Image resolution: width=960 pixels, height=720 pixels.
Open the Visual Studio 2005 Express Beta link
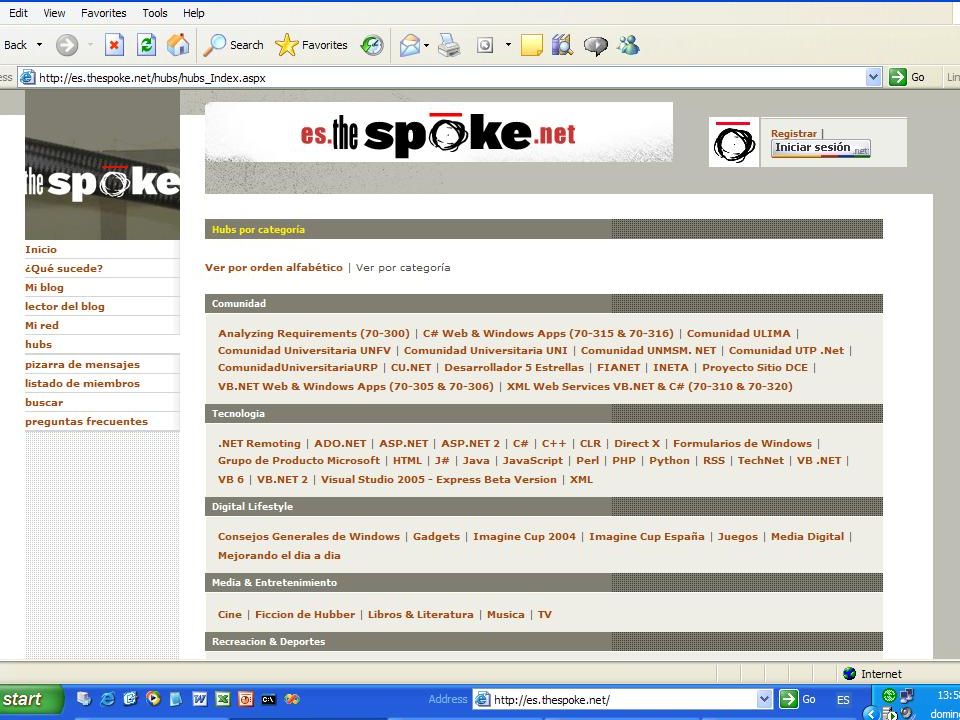point(438,479)
